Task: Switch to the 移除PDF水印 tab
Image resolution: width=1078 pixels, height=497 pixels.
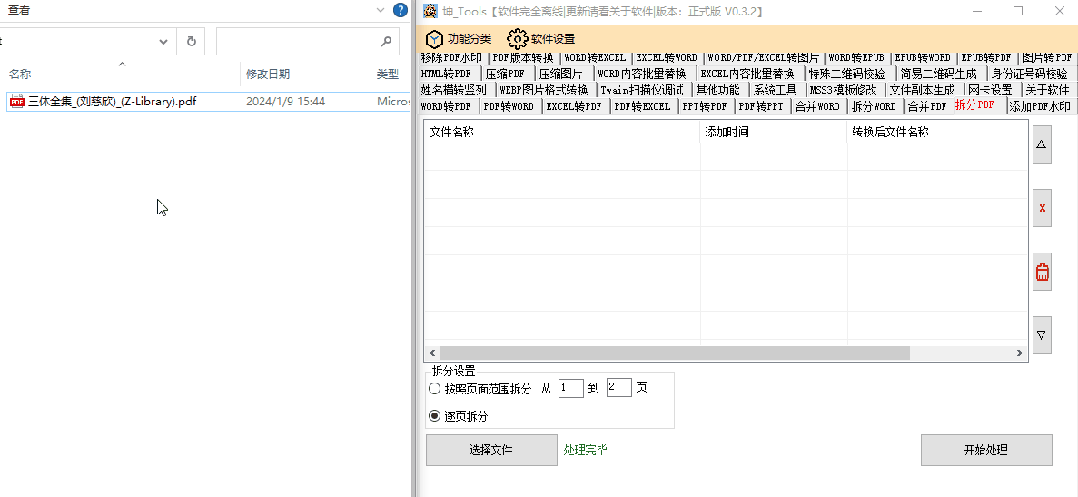Action: [452, 58]
